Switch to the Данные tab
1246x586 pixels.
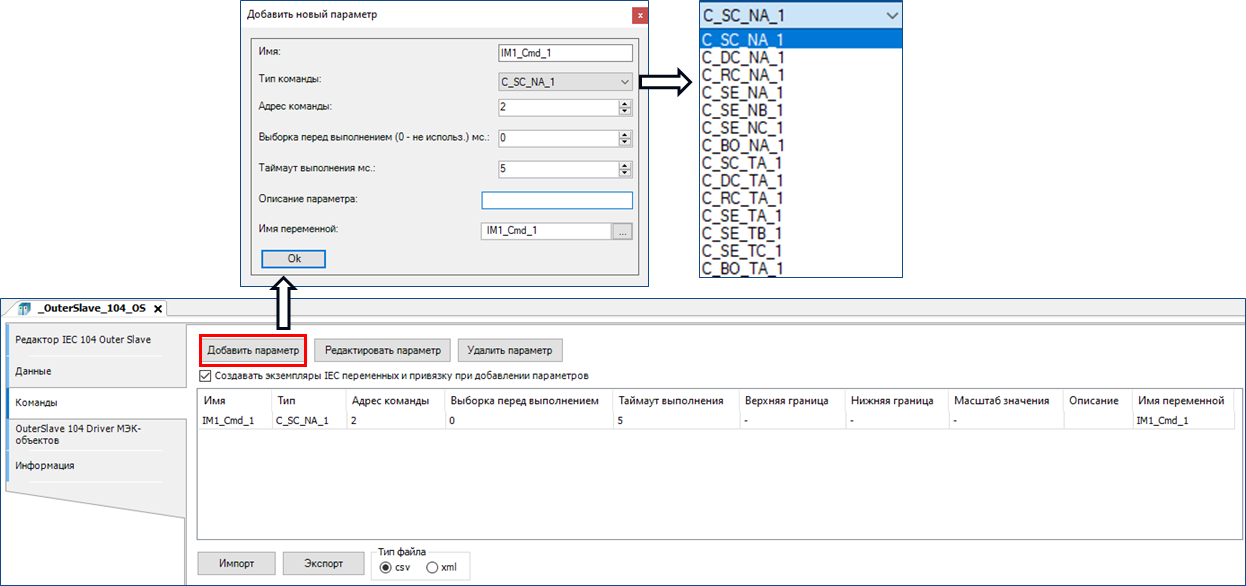tap(33, 371)
